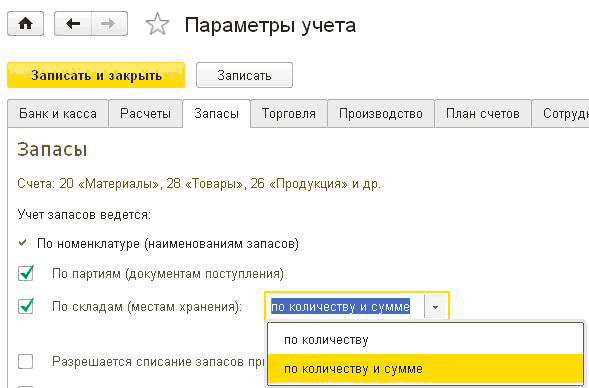Image resolution: width=589 pixels, height=388 pixels.
Task: Toggle the По складам checkbox
Action: (x=26, y=306)
